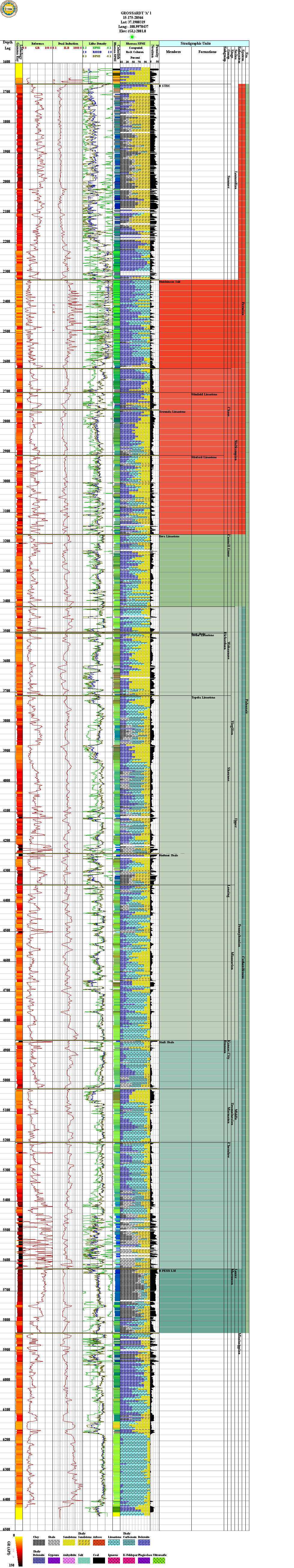Click the Bern Limestone member label

[x=169, y=536]
